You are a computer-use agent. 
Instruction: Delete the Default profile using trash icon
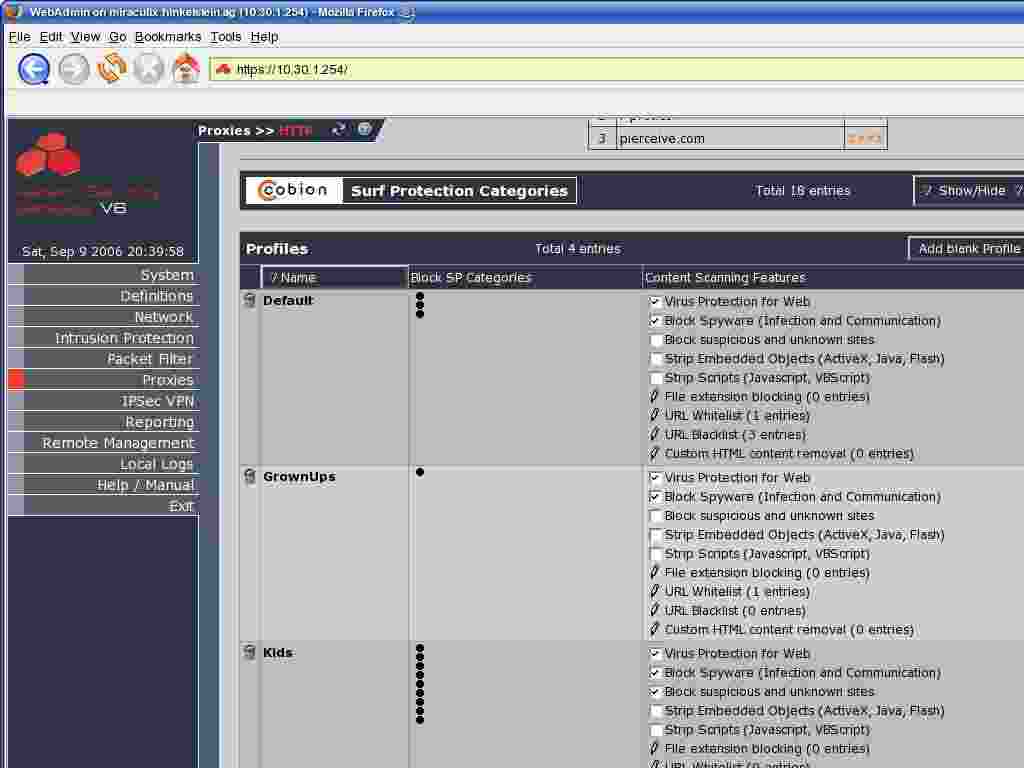[250, 301]
